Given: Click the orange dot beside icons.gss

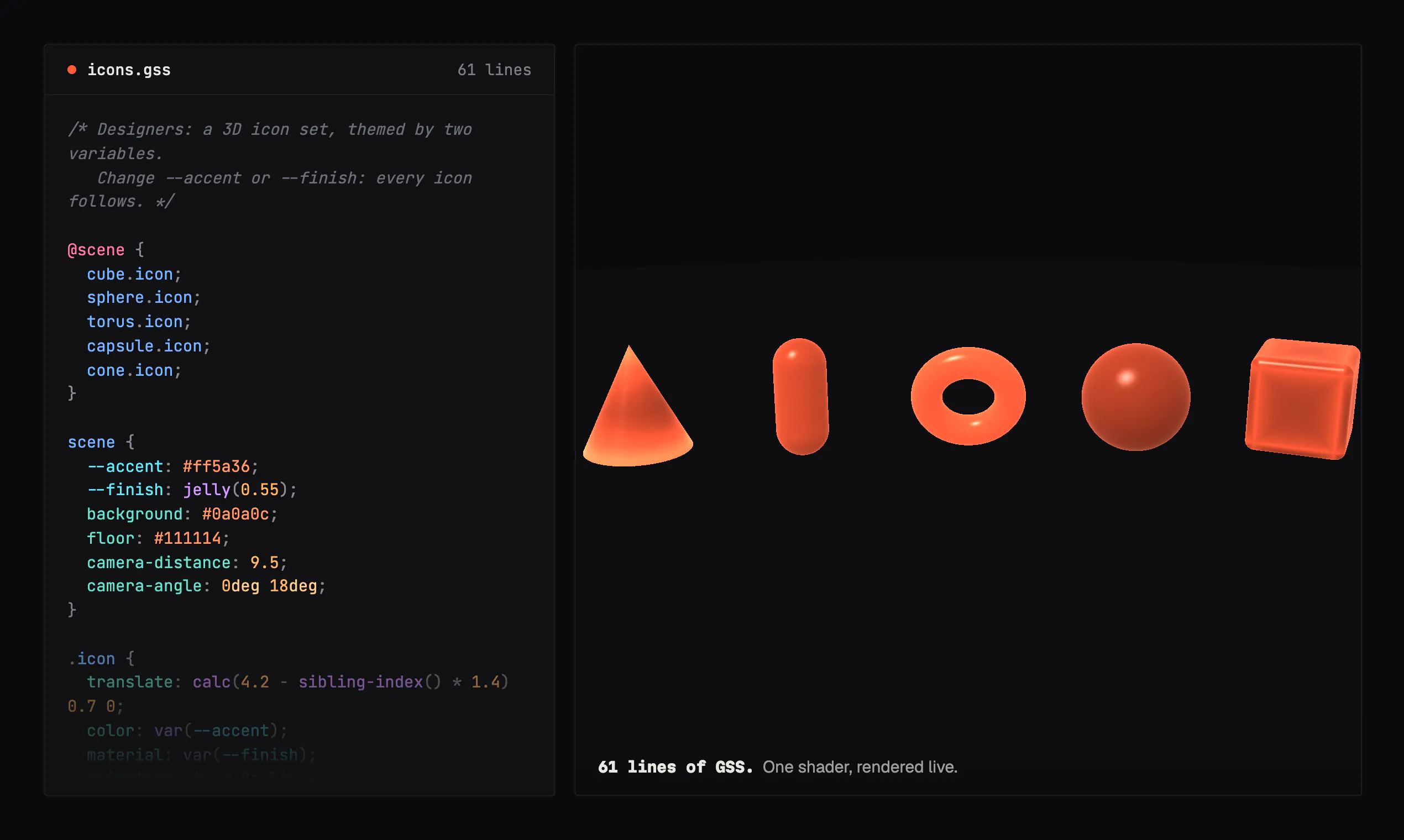Looking at the screenshot, I should [72, 70].
